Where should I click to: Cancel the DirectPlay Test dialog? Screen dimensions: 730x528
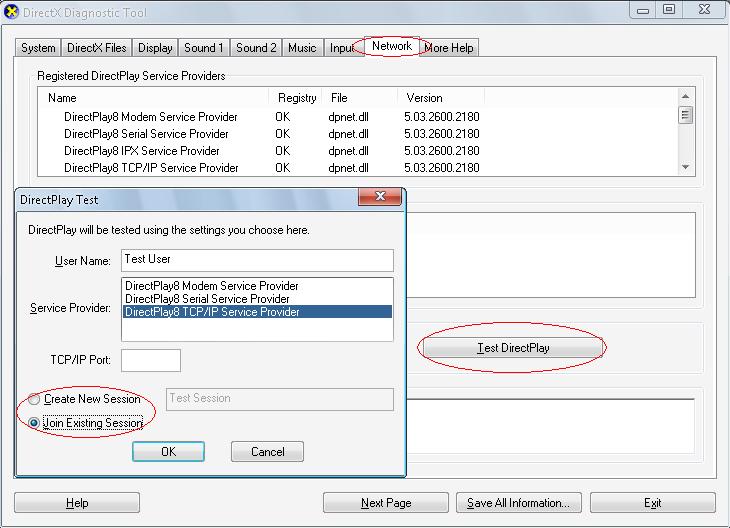(267, 452)
